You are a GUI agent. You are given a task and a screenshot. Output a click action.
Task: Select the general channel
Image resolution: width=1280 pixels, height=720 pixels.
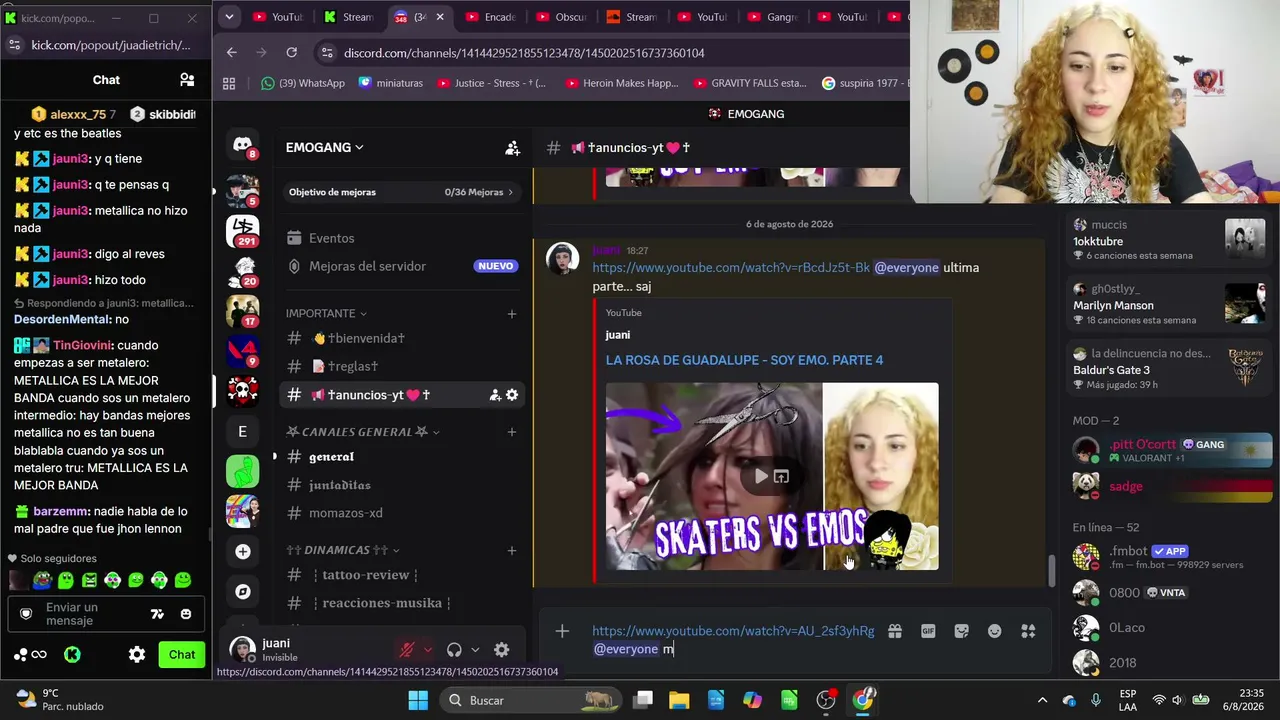[x=400, y=457]
